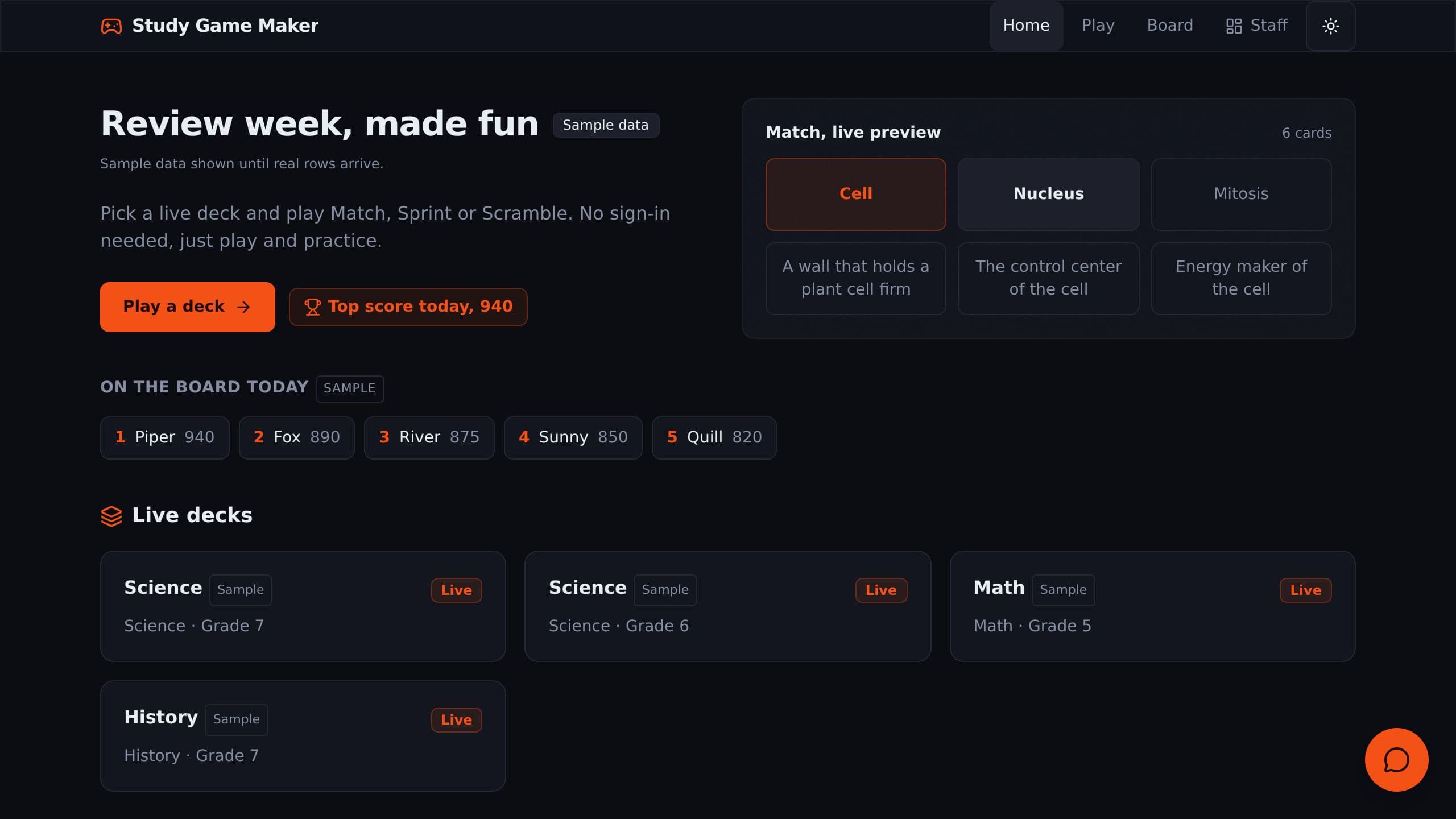Click the game controller logo icon
The height and width of the screenshot is (819, 1456).
coord(111,26)
